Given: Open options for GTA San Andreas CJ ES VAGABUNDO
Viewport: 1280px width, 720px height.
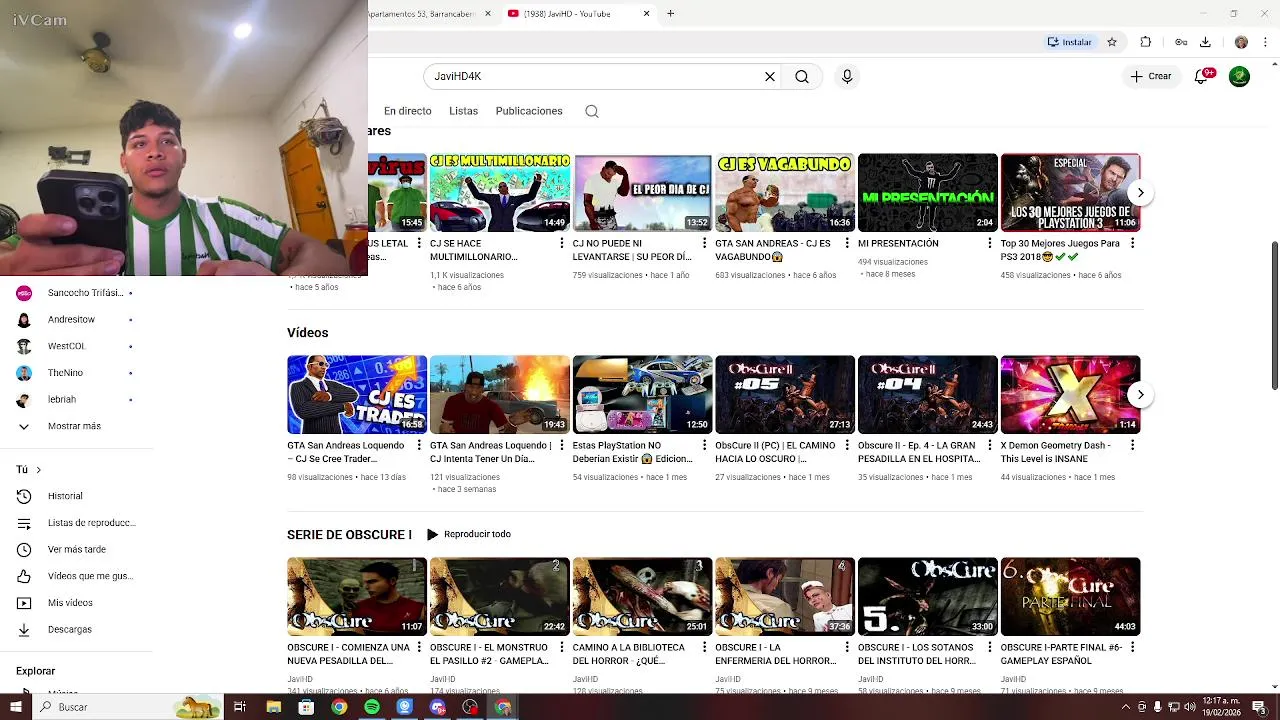Looking at the screenshot, I should tap(847, 243).
